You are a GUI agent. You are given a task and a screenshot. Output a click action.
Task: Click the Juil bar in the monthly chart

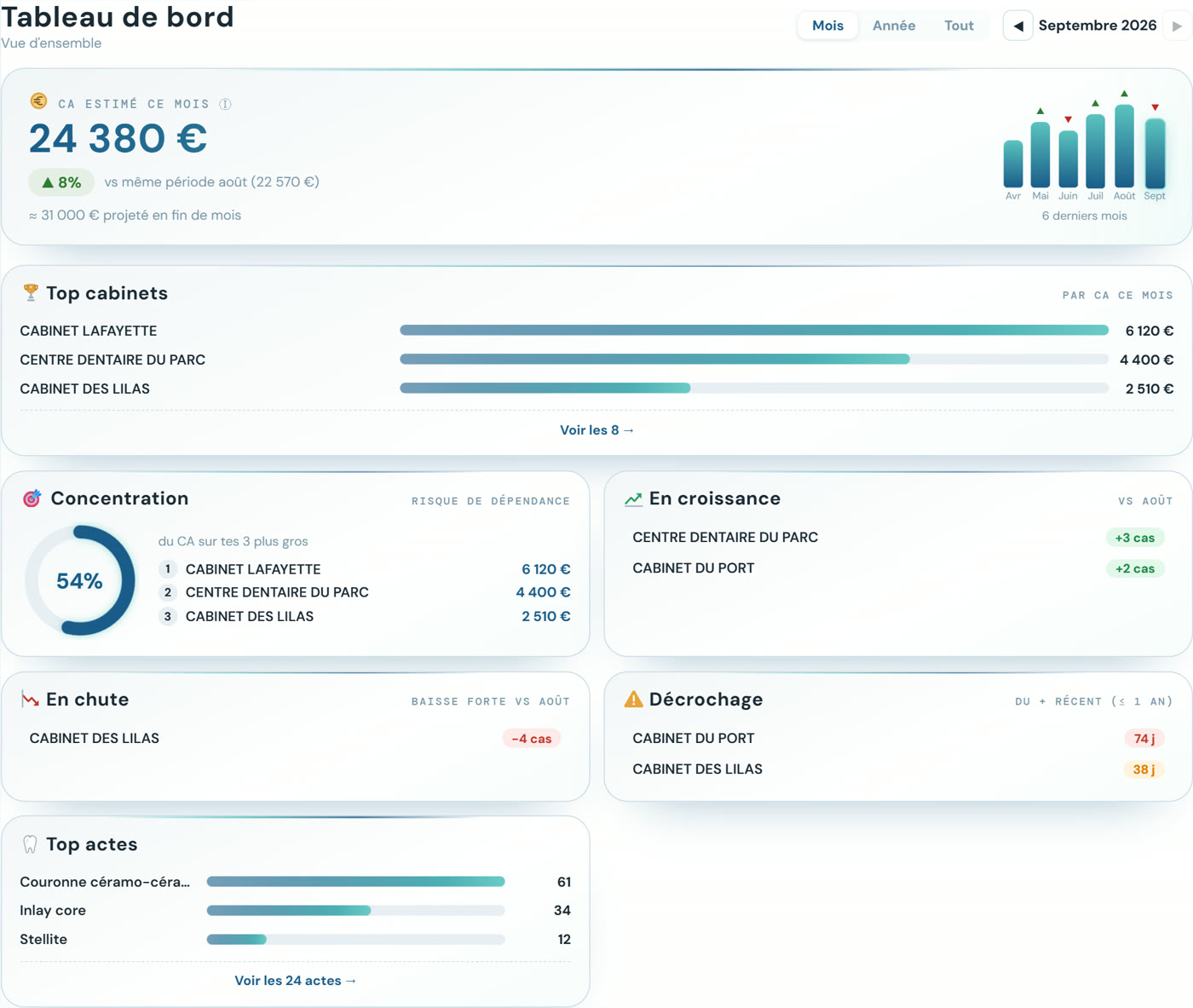pos(1096,151)
